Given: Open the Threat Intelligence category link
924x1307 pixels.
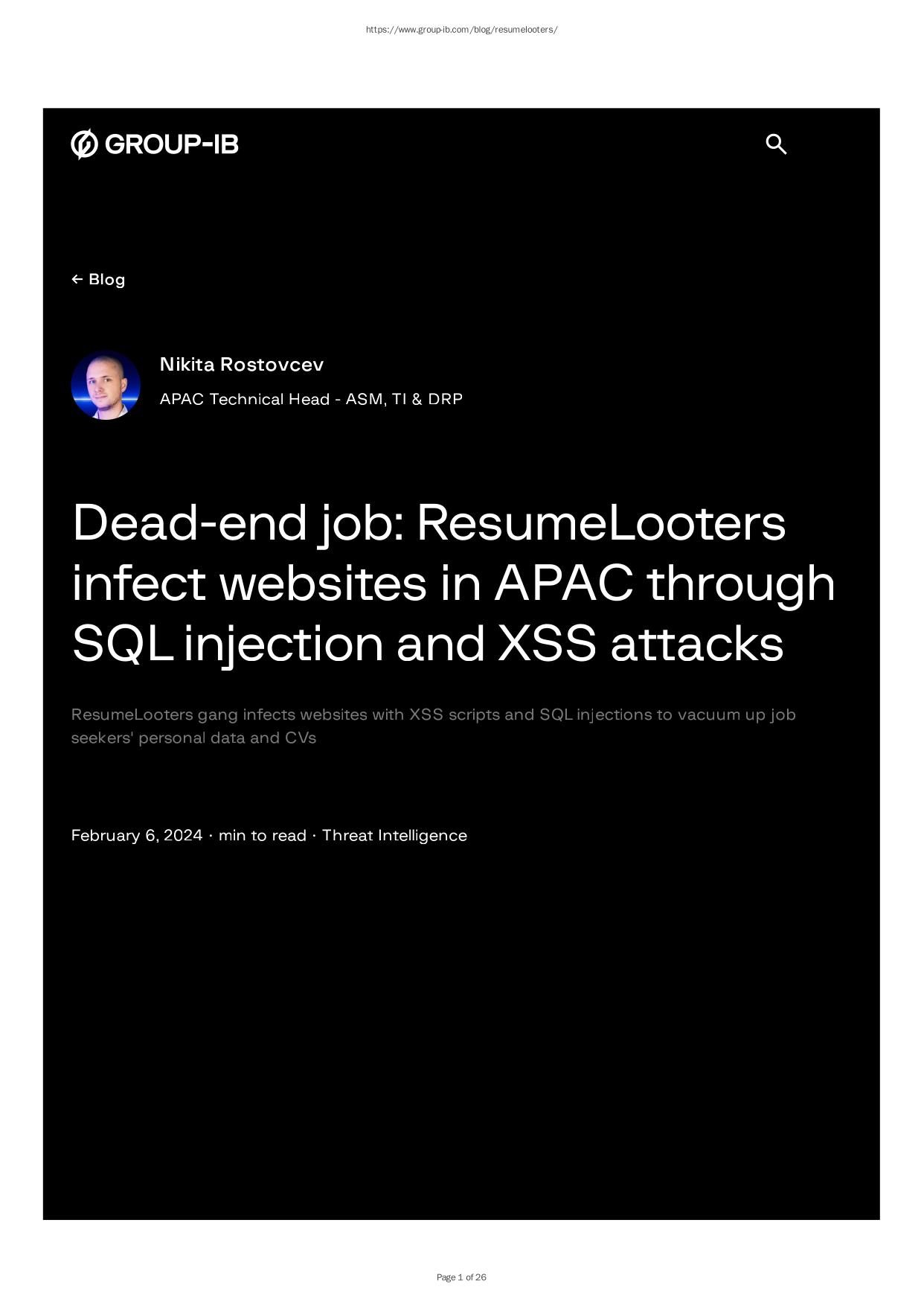Looking at the screenshot, I should [x=394, y=835].
